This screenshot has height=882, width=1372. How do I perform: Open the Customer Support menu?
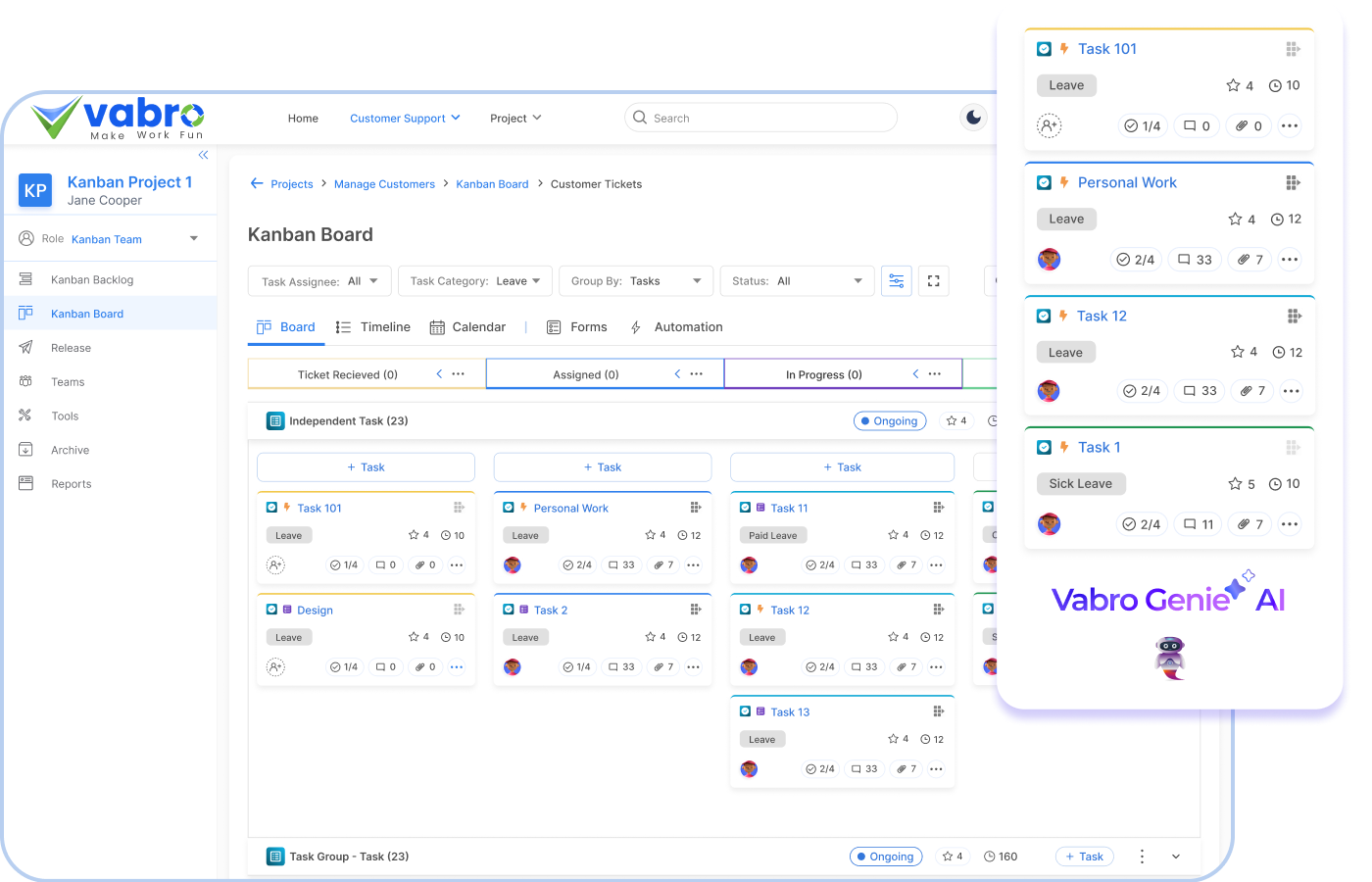pyautogui.click(x=404, y=118)
